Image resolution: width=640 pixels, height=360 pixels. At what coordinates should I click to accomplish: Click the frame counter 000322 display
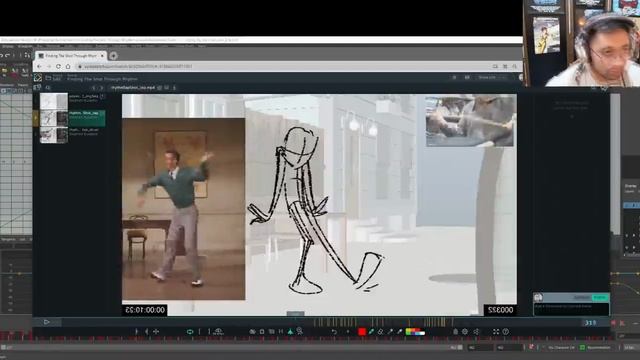click(500, 310)
